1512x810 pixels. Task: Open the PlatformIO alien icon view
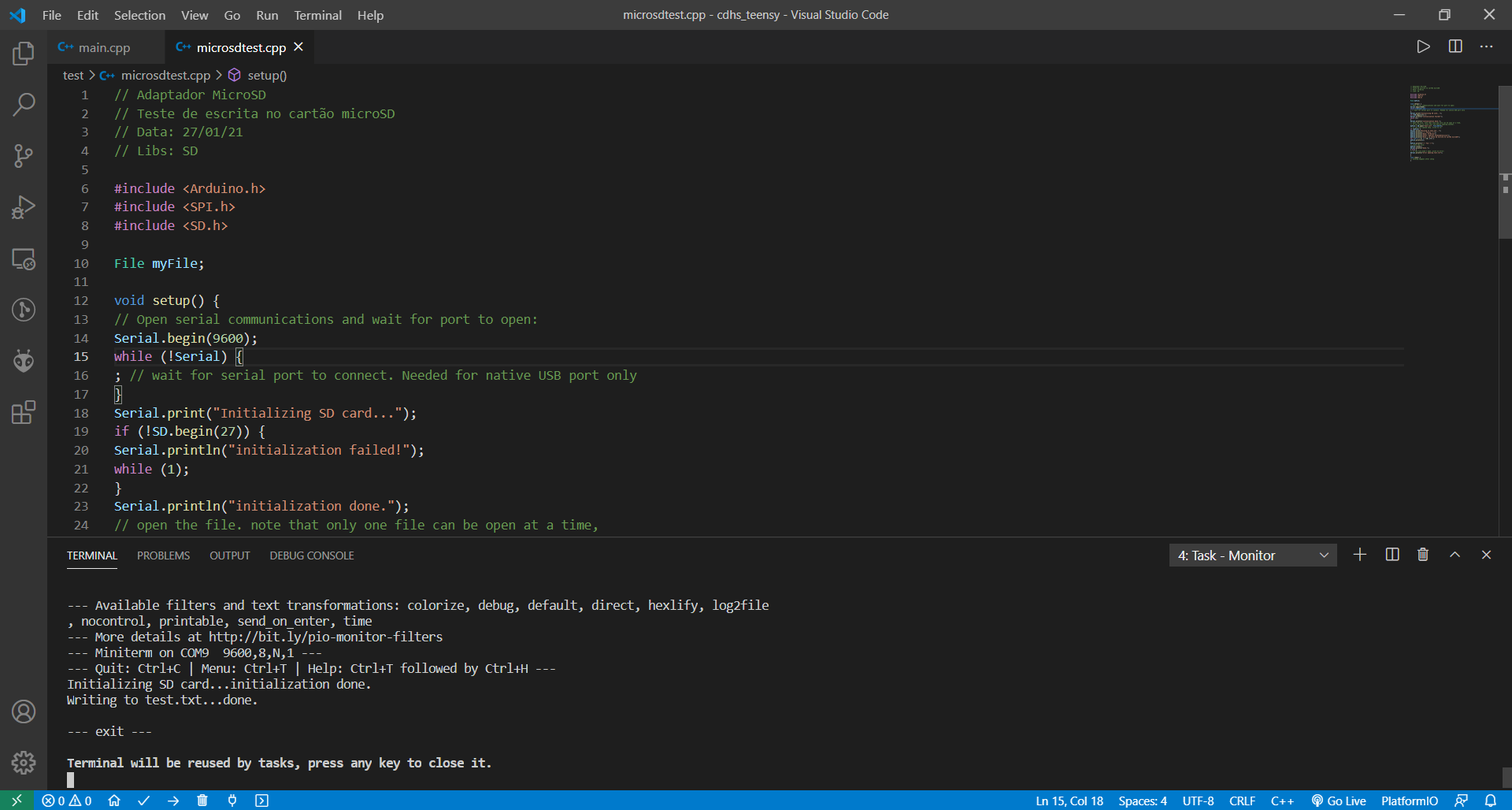(24, 361)
